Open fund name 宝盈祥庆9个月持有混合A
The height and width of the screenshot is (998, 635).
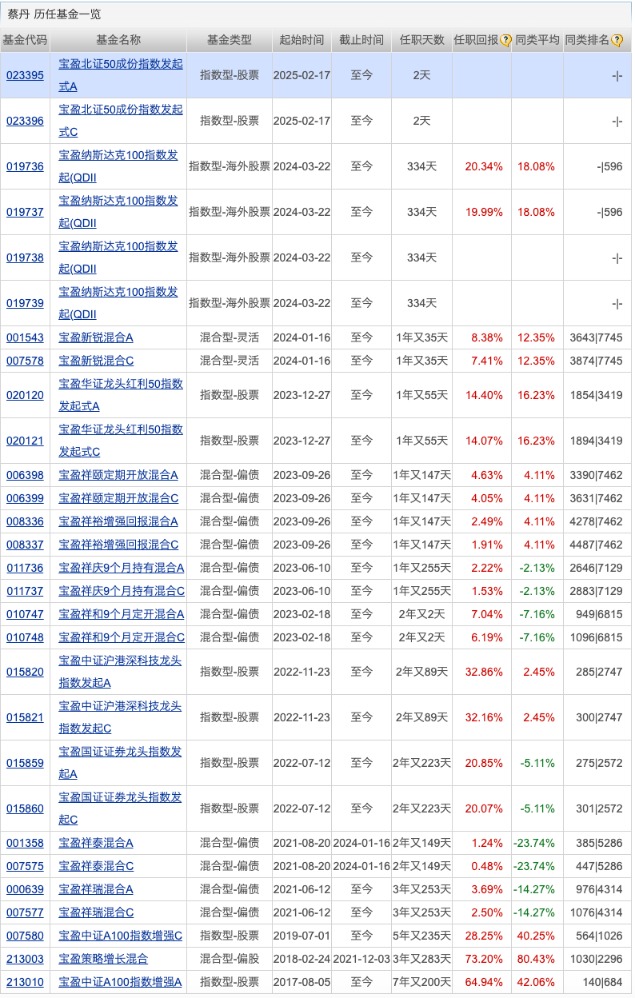[122, 568]
